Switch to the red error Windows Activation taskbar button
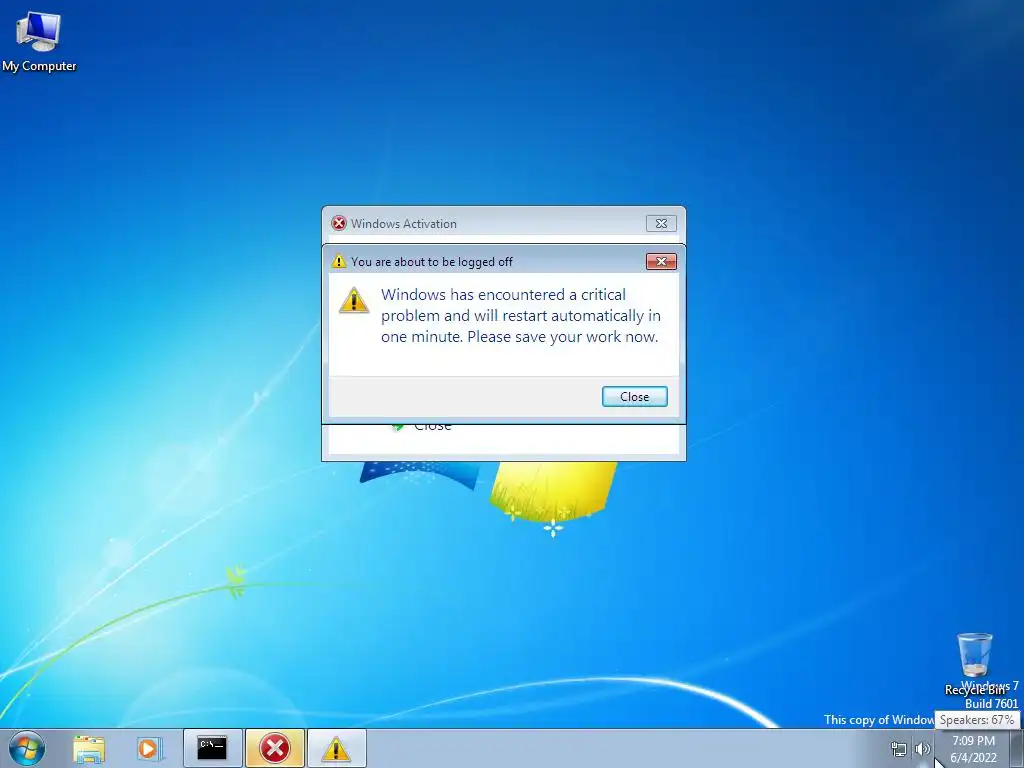Screen dimensions: 1024x768 coord(275,748)
